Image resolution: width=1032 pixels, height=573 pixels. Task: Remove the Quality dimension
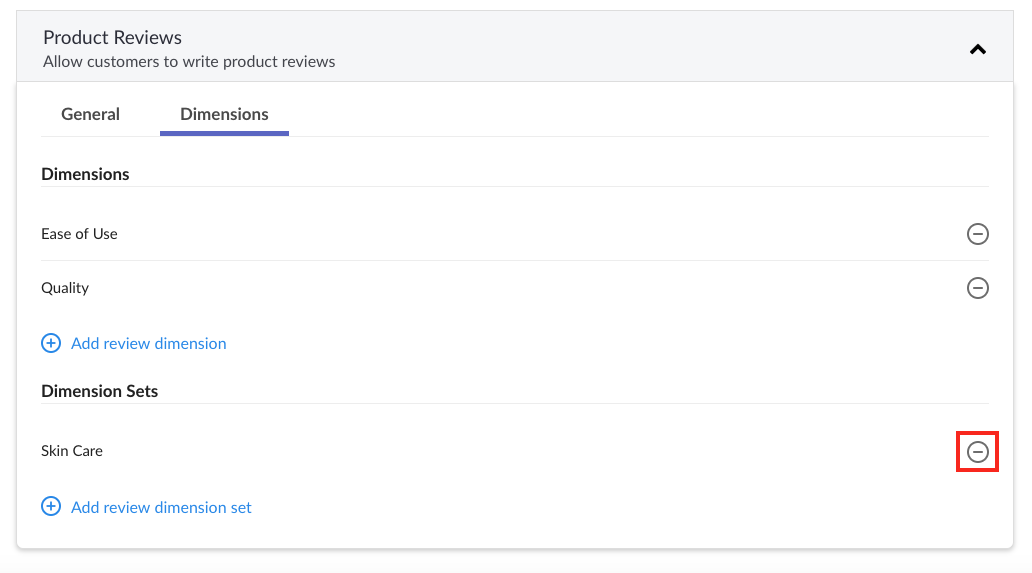coord(977,287)
